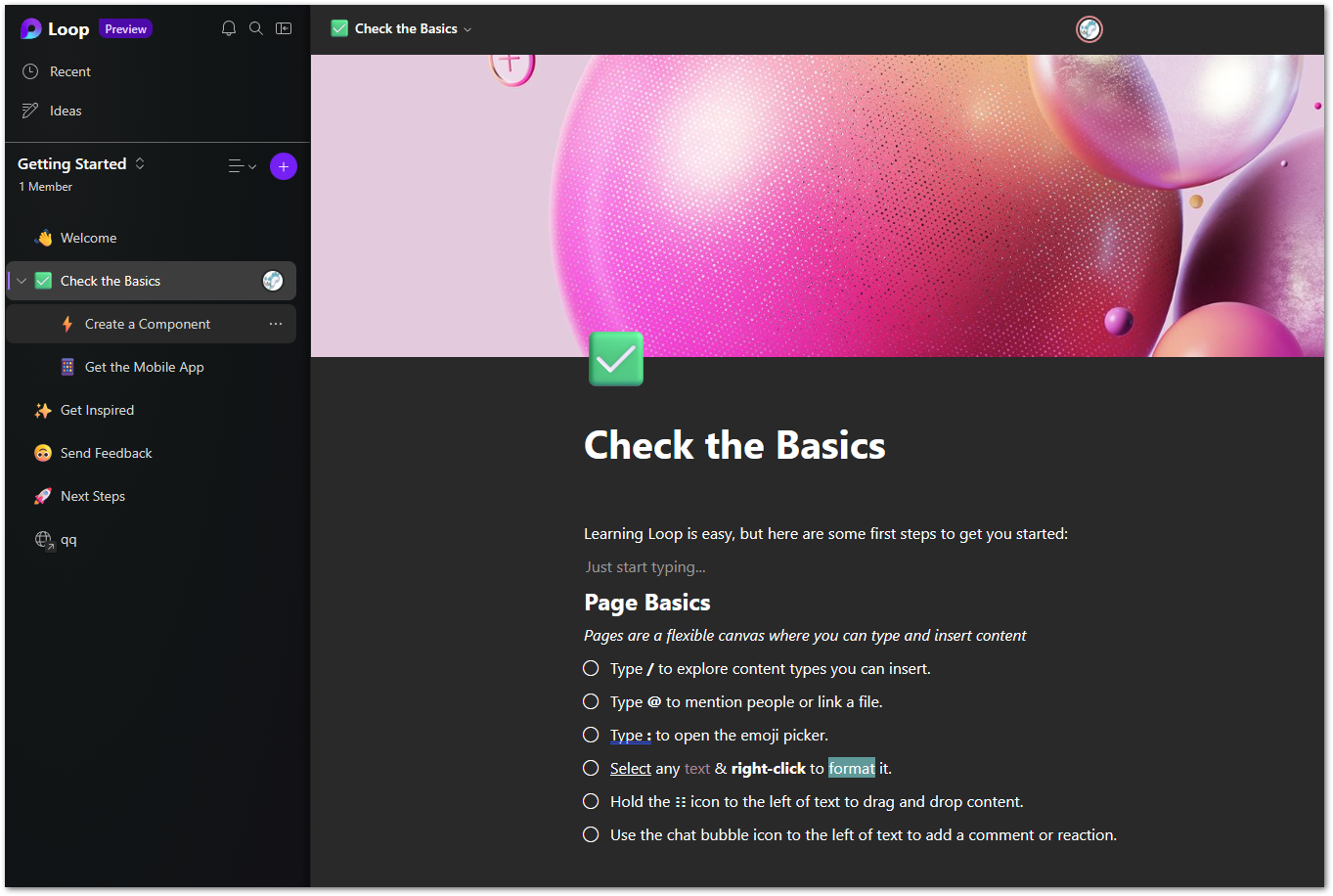Click the search magnifier icon

[256, 28]
